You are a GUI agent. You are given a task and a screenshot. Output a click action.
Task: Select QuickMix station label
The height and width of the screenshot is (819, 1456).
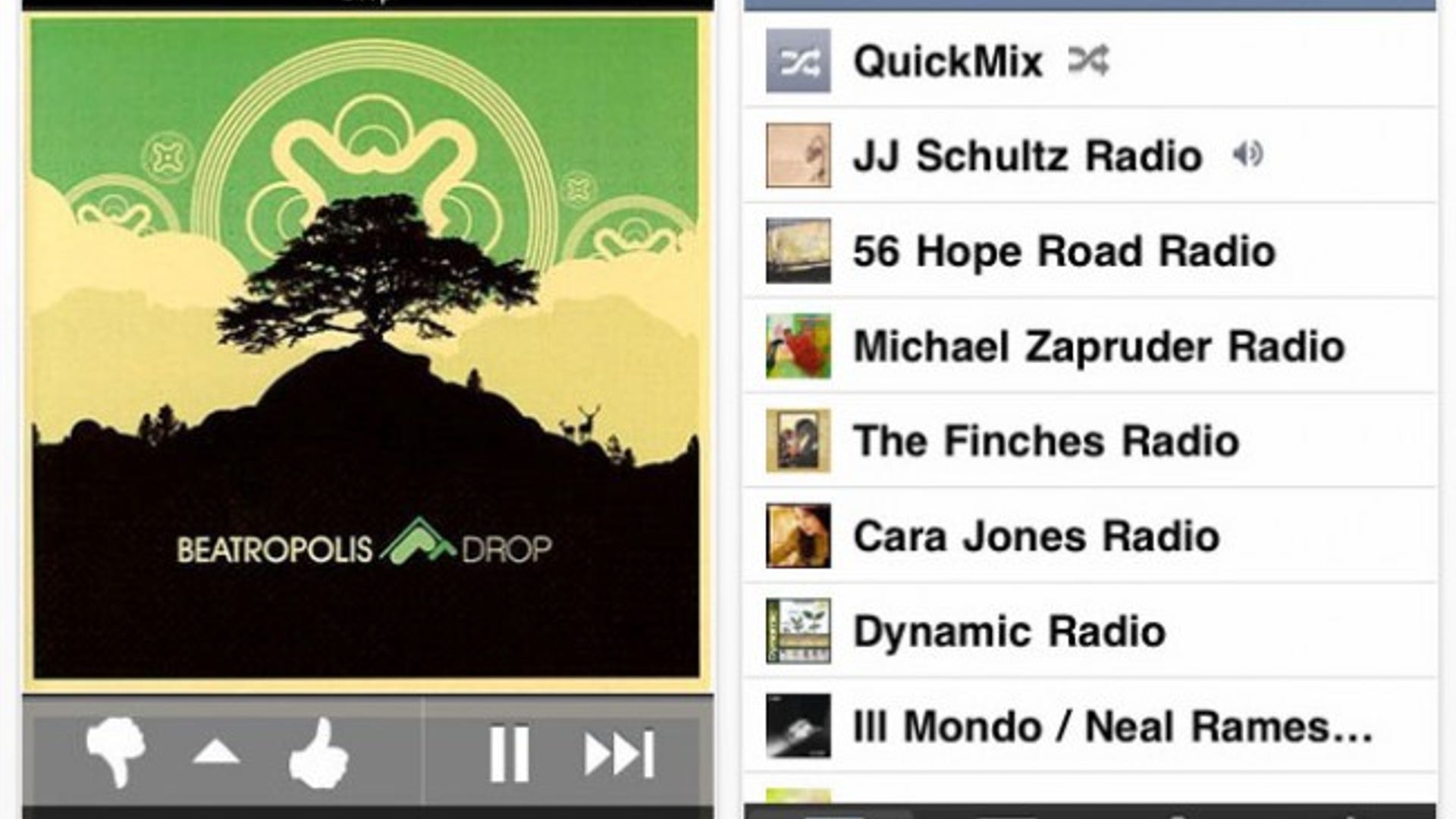[948, 61]
